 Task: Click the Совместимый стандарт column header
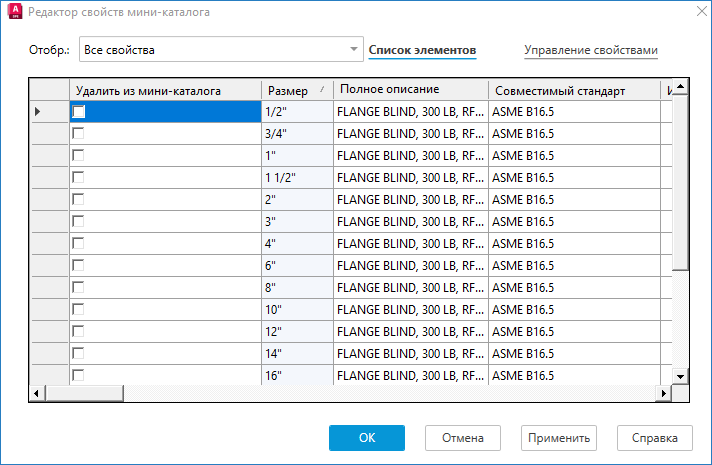pyautogui.click(x=574, y=90)
